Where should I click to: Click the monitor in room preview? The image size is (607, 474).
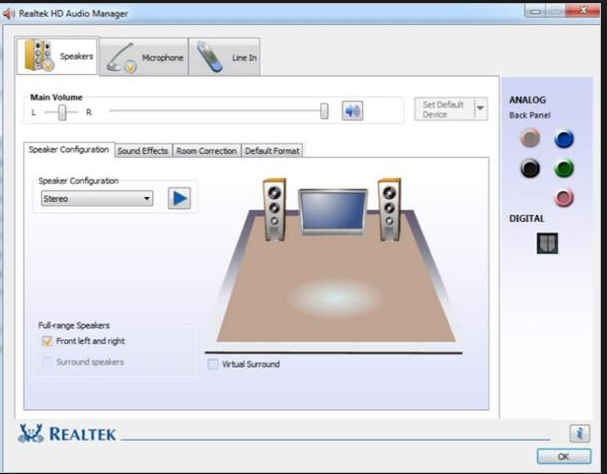pos(333,211)
